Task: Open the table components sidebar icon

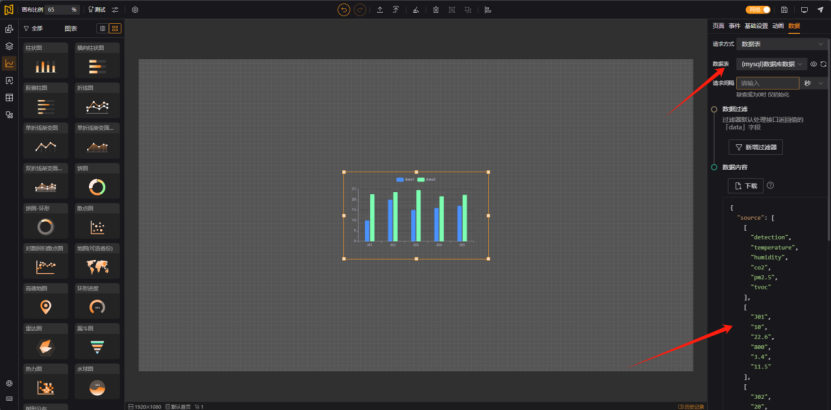Action: point(9,97)
